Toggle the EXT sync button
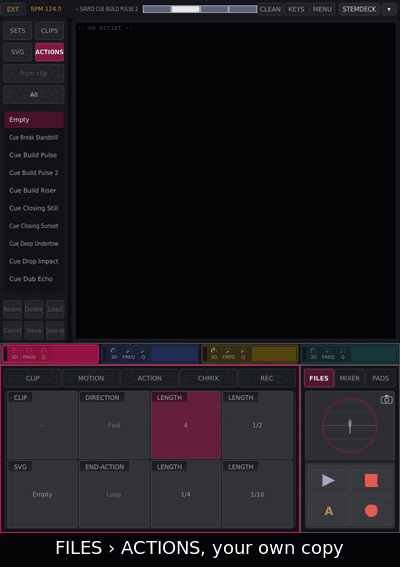Viewport: 400px width, 567px height. (x=13, y=9)
